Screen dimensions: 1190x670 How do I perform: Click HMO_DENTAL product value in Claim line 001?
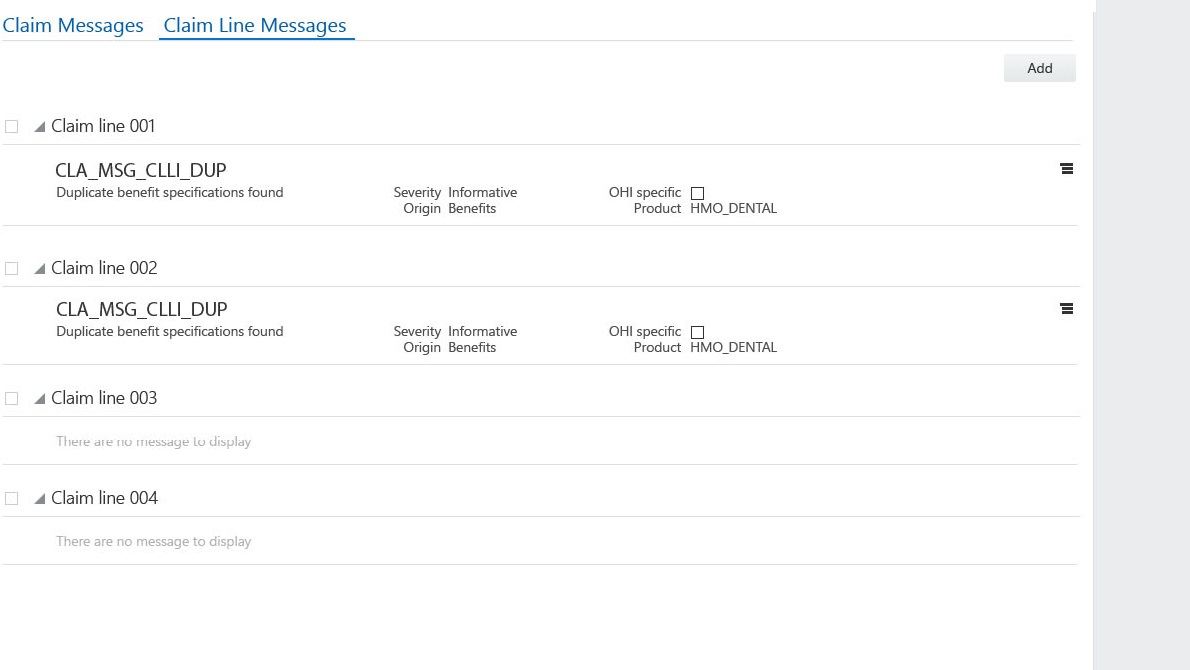pos(733,209)
